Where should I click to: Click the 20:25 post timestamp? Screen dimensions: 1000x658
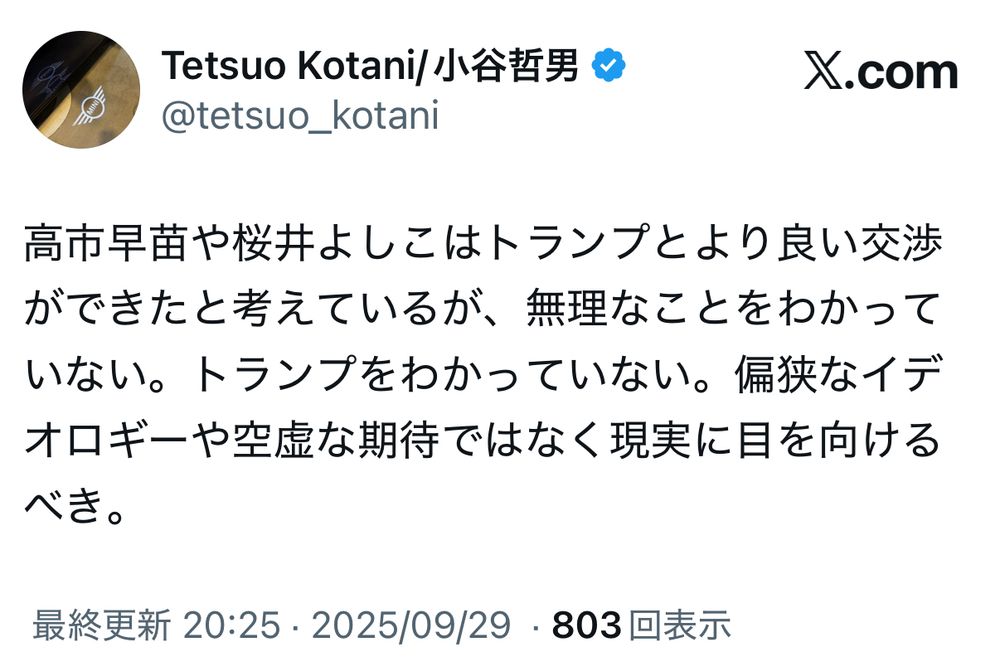click(x=232, y=624)
